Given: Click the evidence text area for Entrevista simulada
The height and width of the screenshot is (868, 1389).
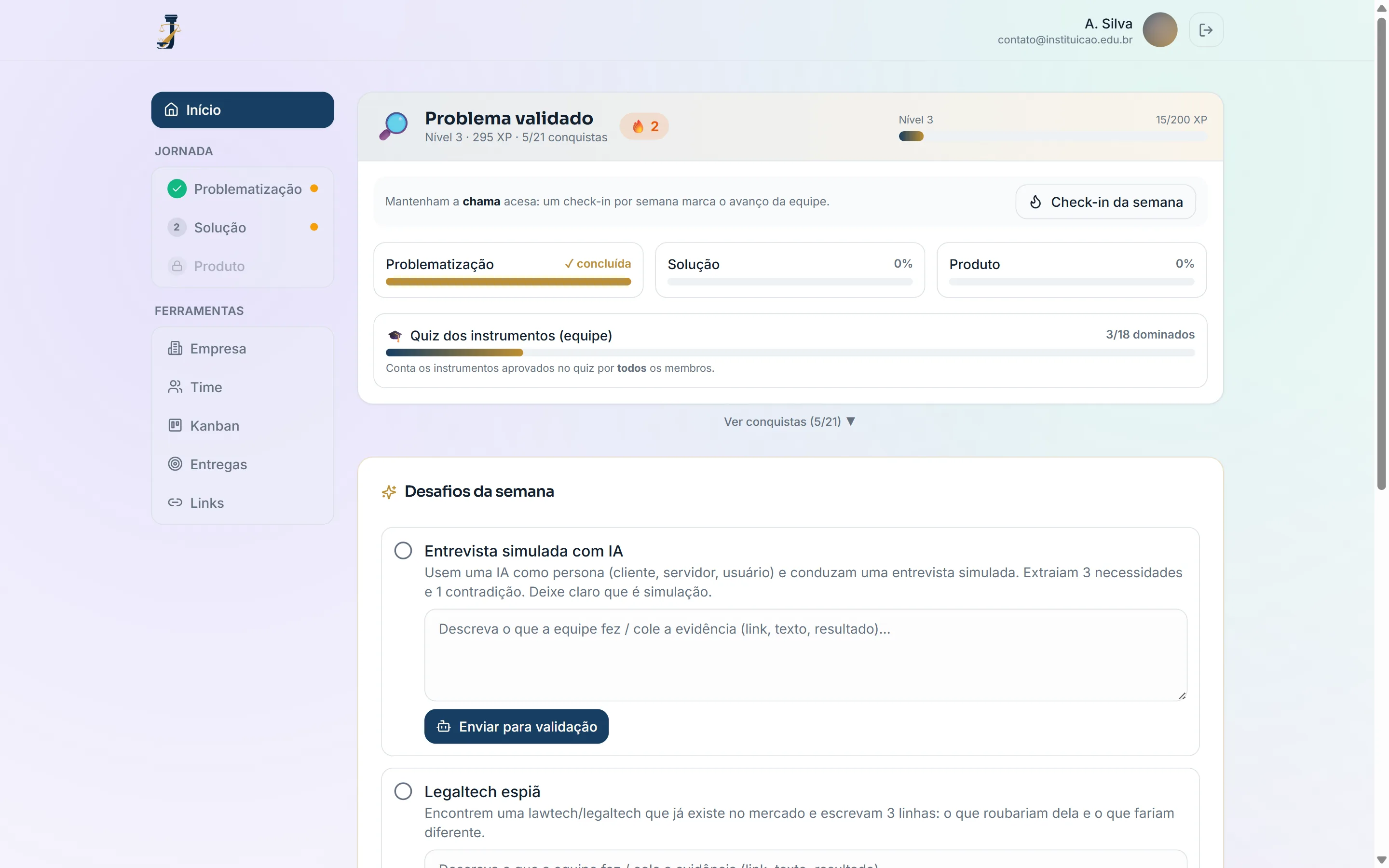Looking at the screenshot, I should pyautogui.click(x=806, y=655).
